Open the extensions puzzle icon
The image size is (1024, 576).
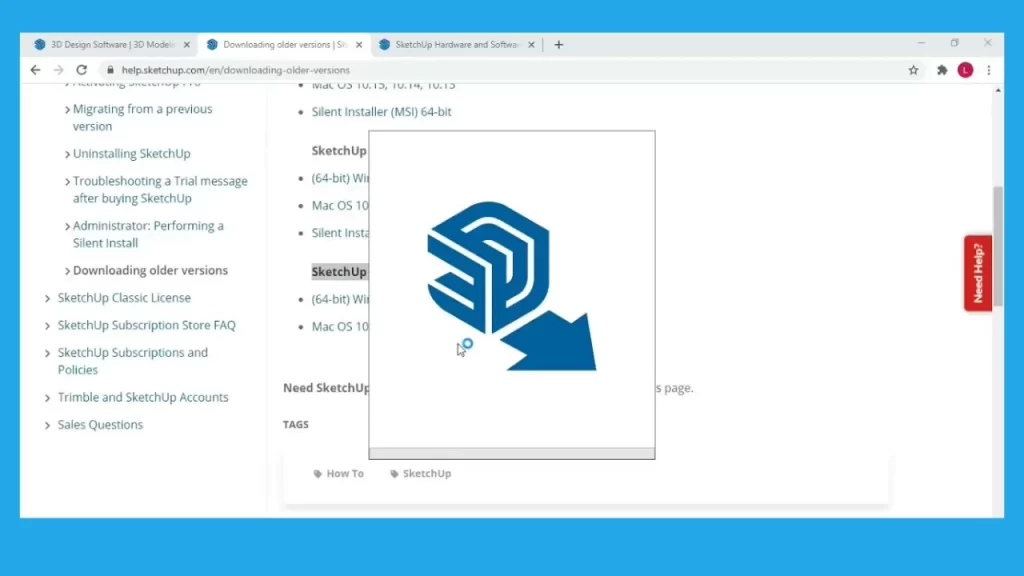942,70
